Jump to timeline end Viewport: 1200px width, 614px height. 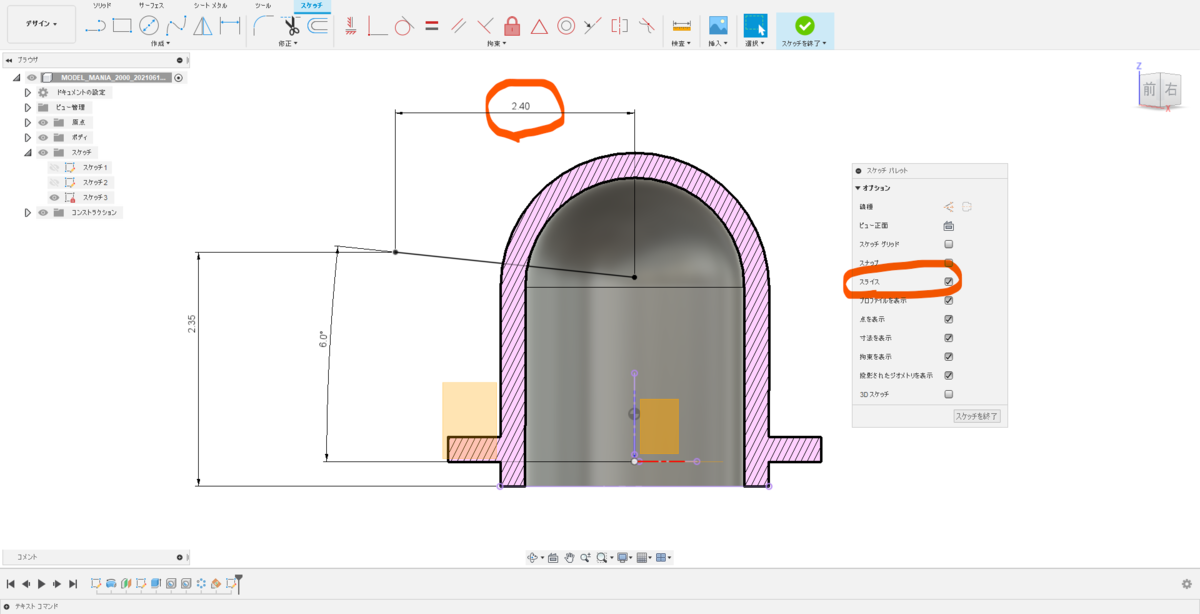pyautogui.click(x=73, y=583)
